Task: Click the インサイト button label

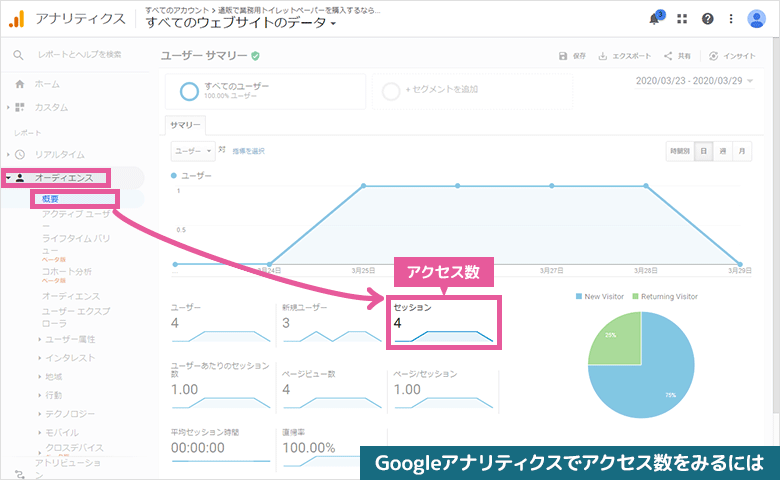Action: pos(739,56)
